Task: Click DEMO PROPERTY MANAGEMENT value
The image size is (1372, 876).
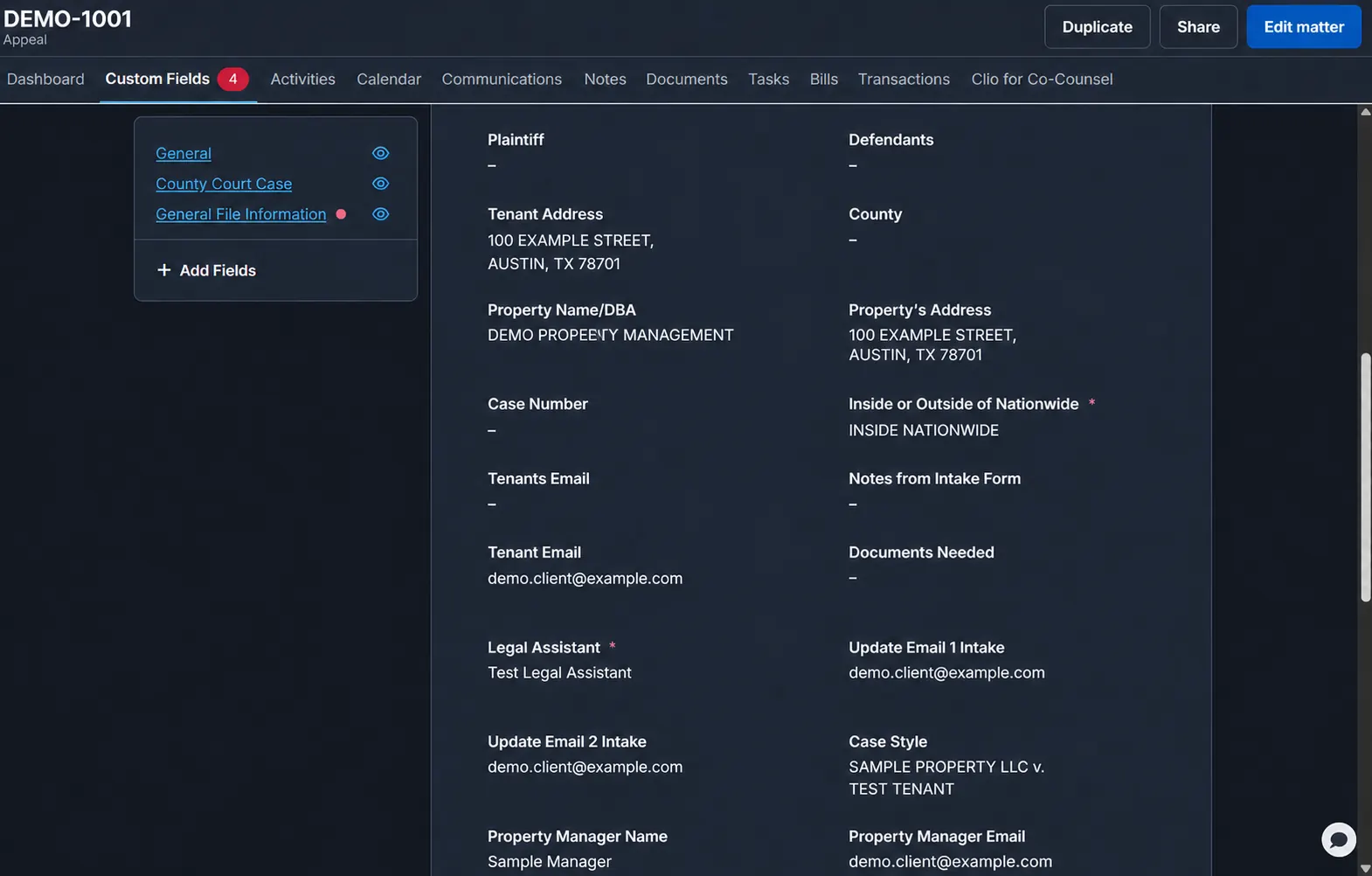Action: 610,335
